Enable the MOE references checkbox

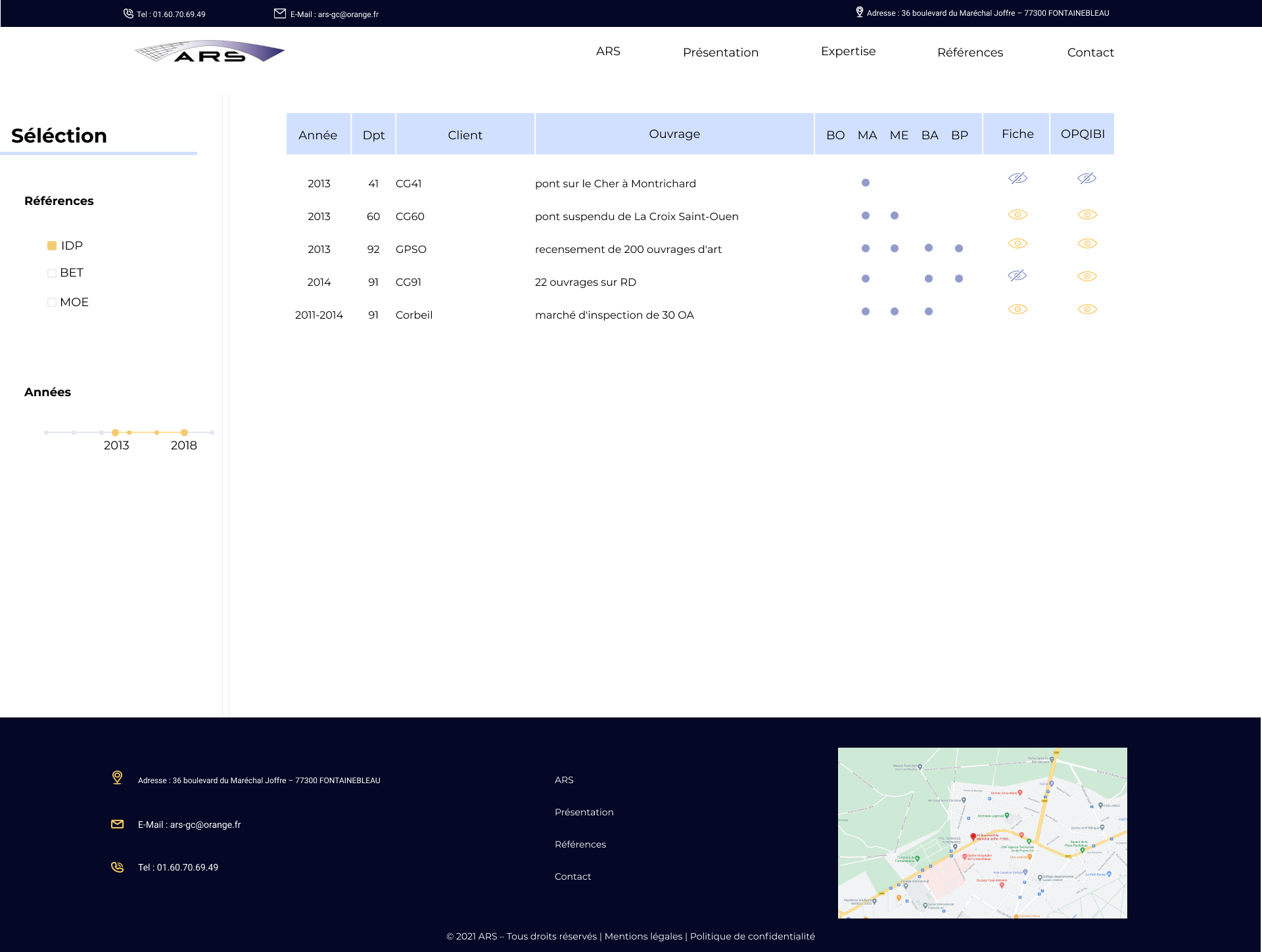(x=52, y=302)
